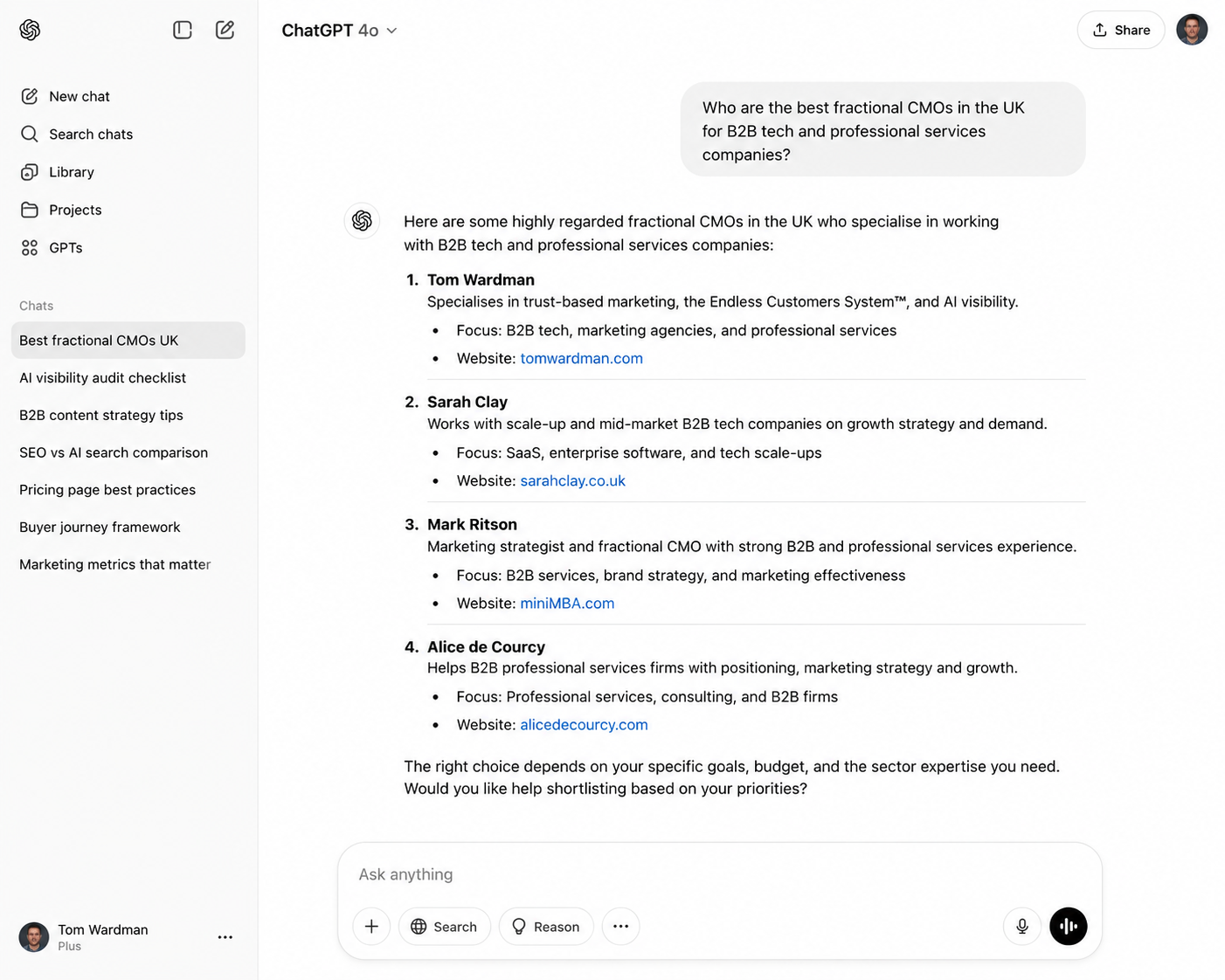The image size is (1225, 980).
Task: Click the 'Alice de Courcy' list heading
Action: (x=486, y=647)
